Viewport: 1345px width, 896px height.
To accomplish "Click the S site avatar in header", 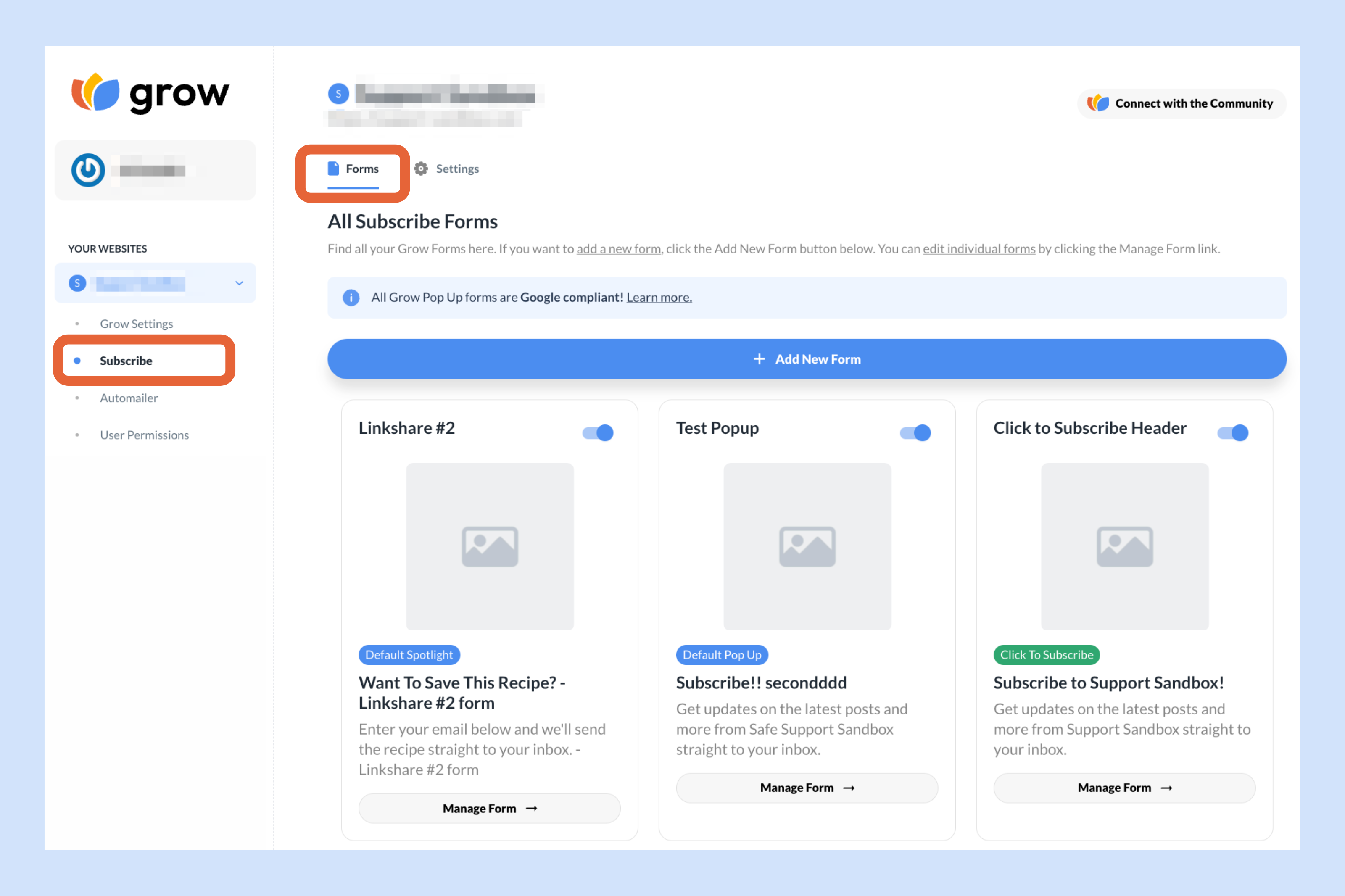I will pos(338,94).
